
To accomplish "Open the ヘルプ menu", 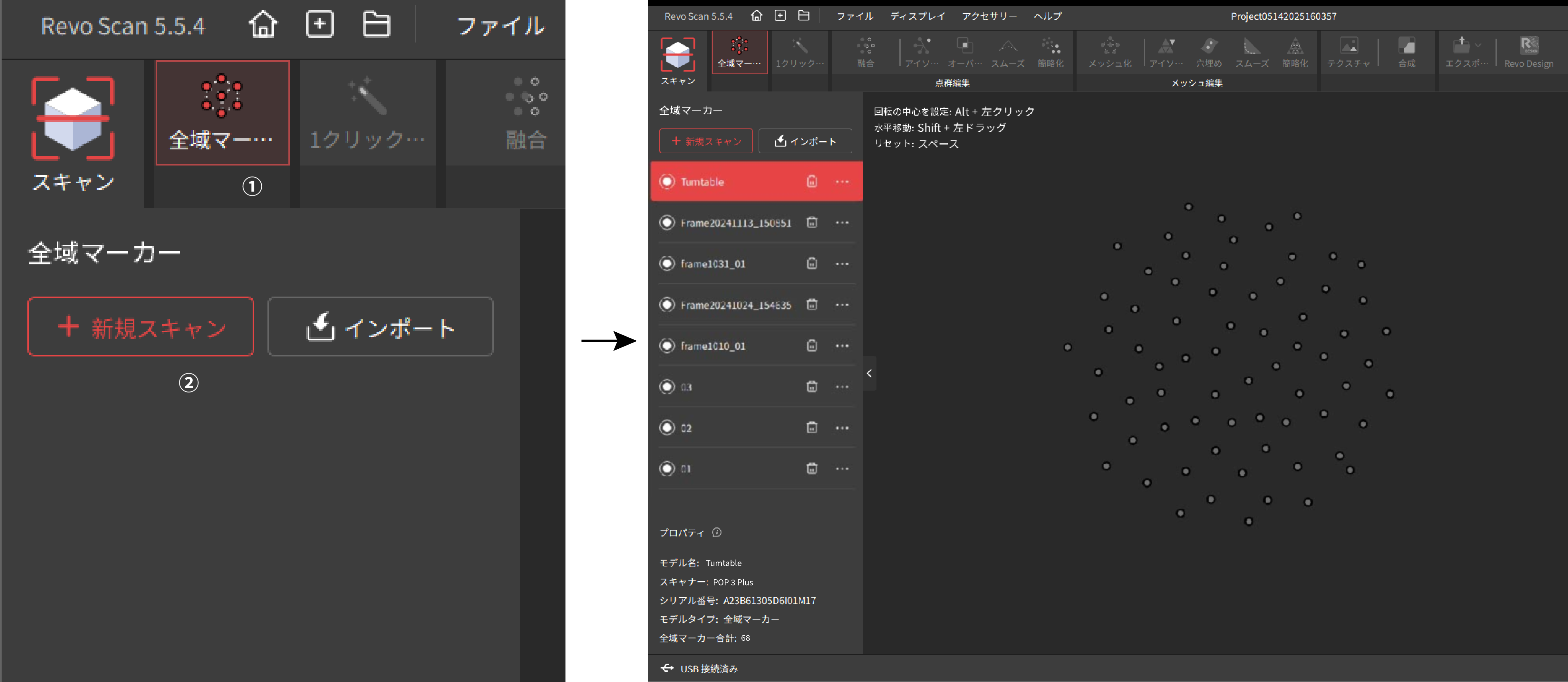I will click(x=1047, y=16).
